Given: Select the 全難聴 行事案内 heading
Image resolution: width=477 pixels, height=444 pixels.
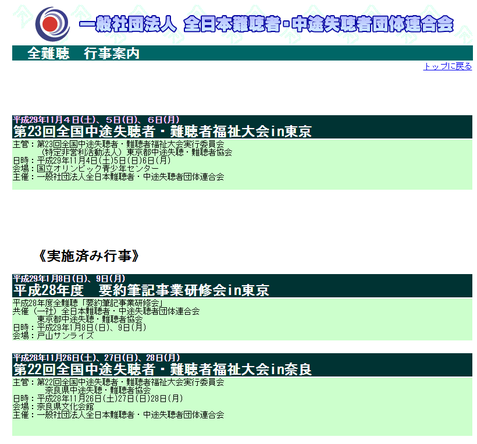Looking at the screenshot, I should coord(83,53).
